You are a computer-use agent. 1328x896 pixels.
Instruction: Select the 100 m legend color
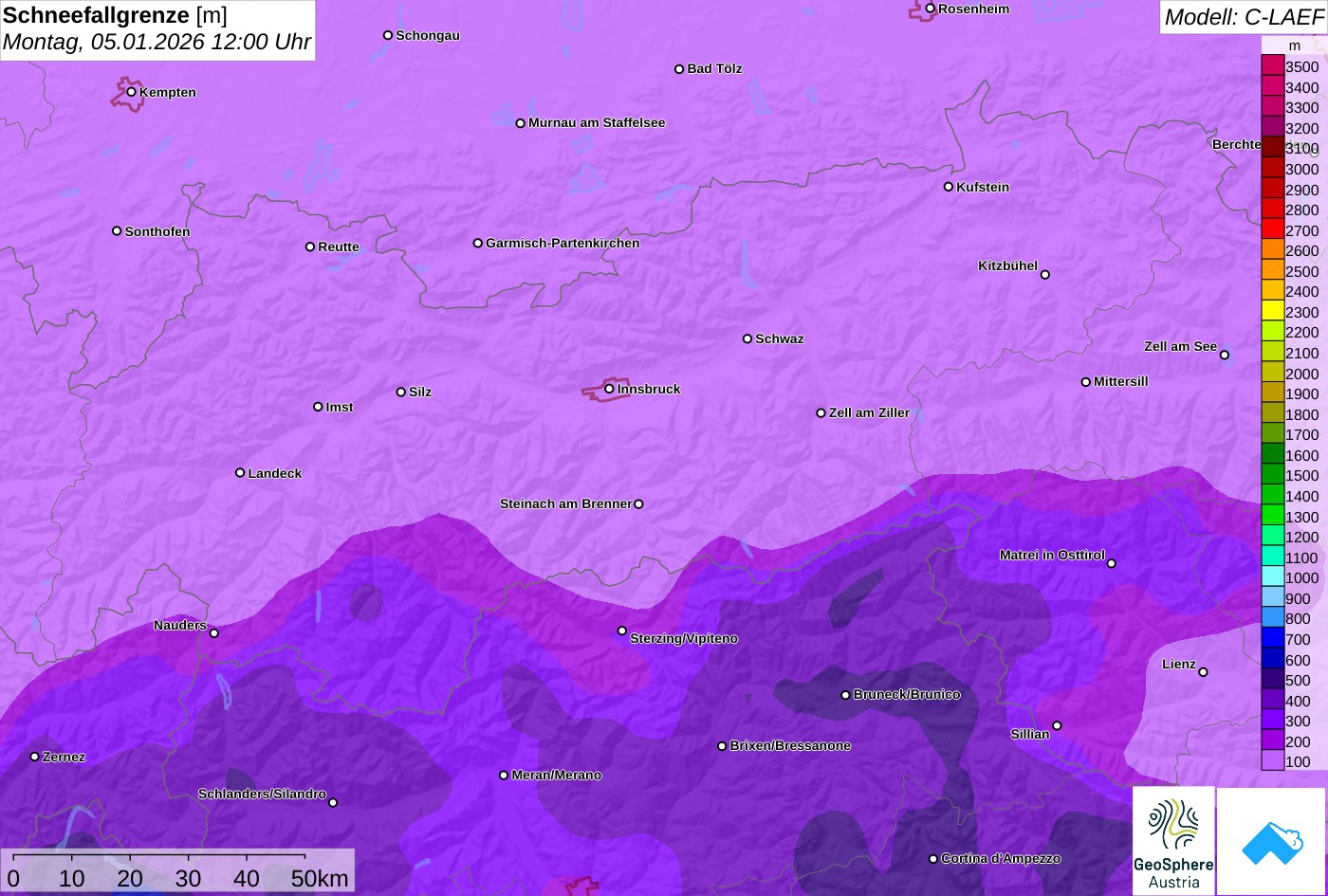pyautogui.click(x=1272, y=760)
